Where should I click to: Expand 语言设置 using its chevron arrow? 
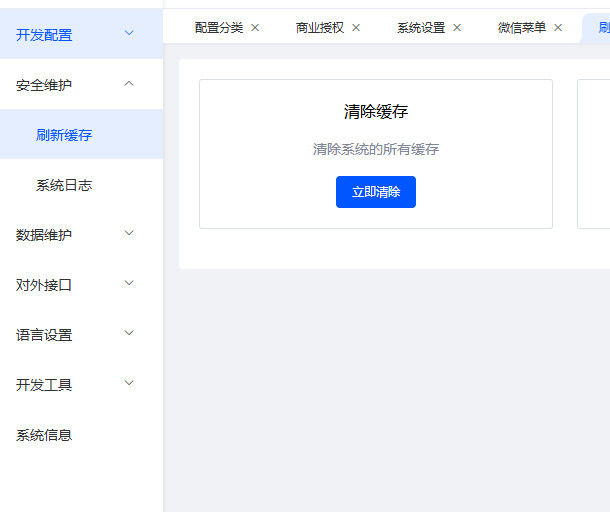point(128,334)
